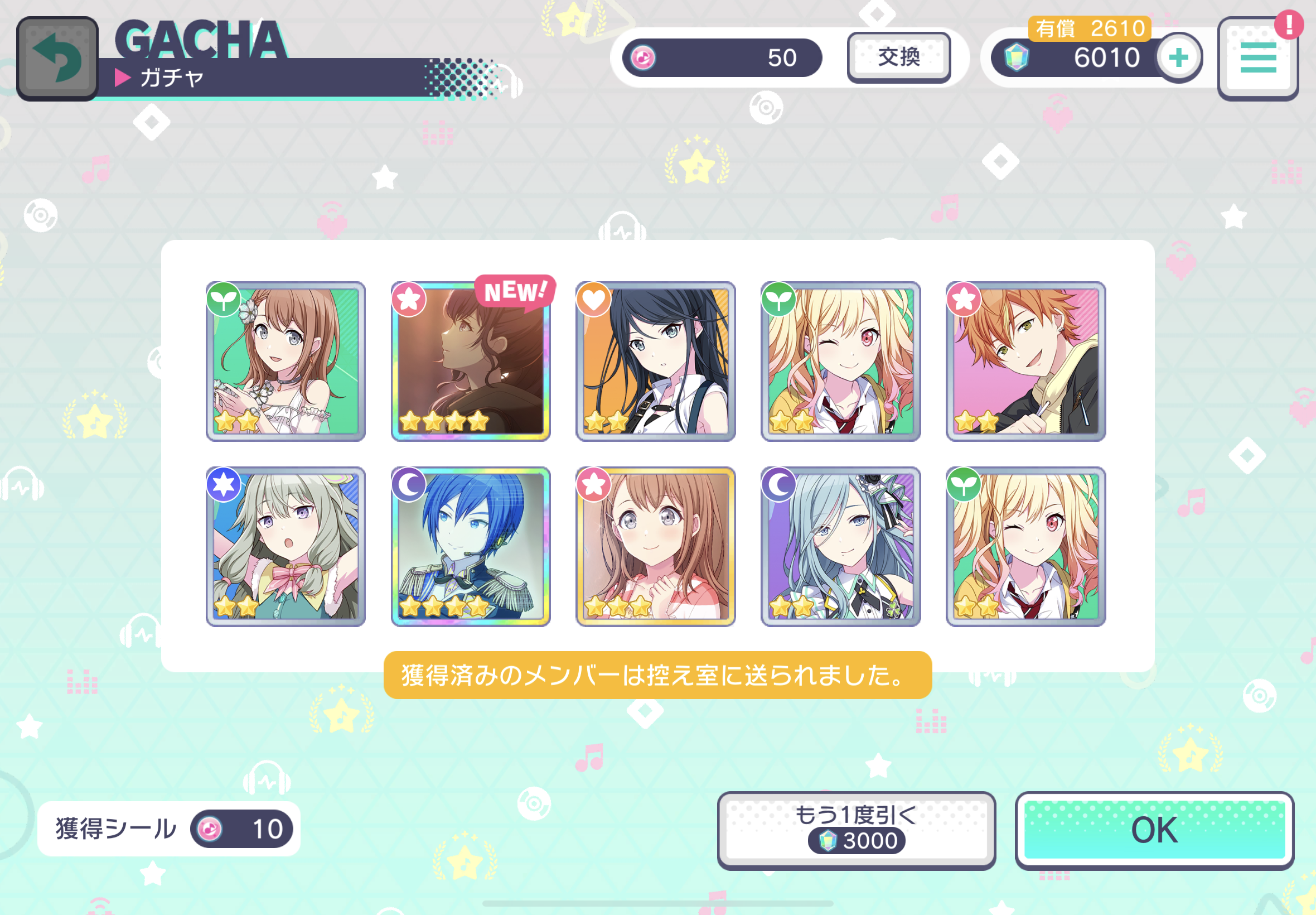This screenshot has width=1316, height=915.
Task: Tap the red notification badge on the menu
Action: click(x=1289, y=25)
